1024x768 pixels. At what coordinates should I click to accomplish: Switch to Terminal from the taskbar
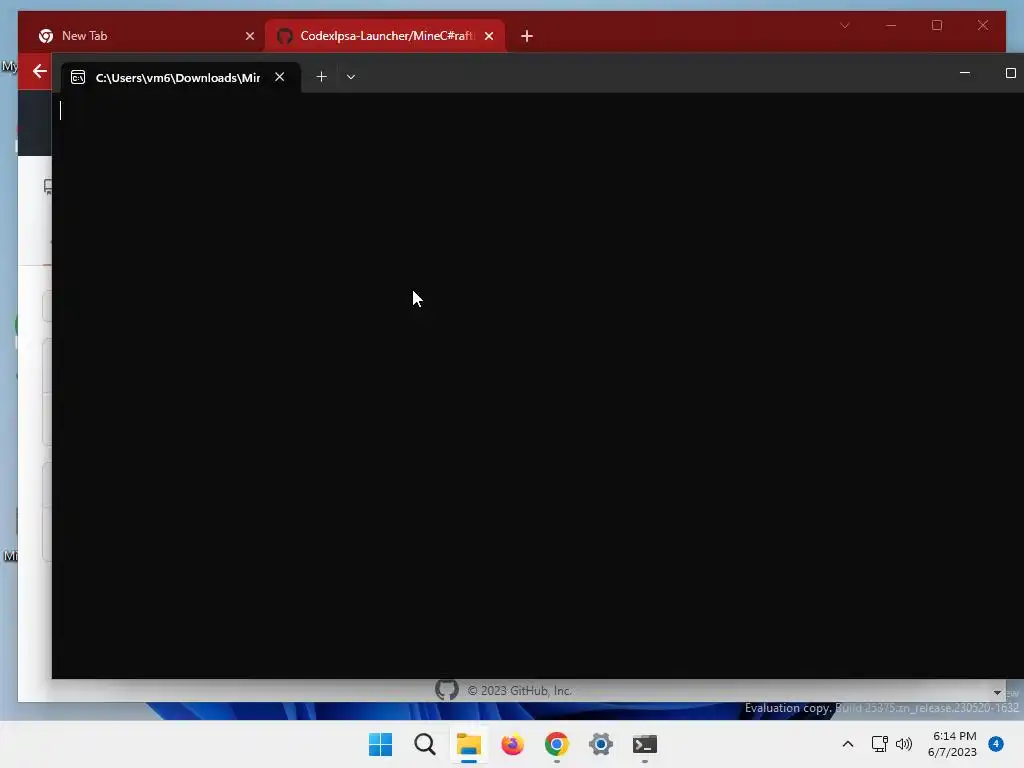(x=645, y=744)
